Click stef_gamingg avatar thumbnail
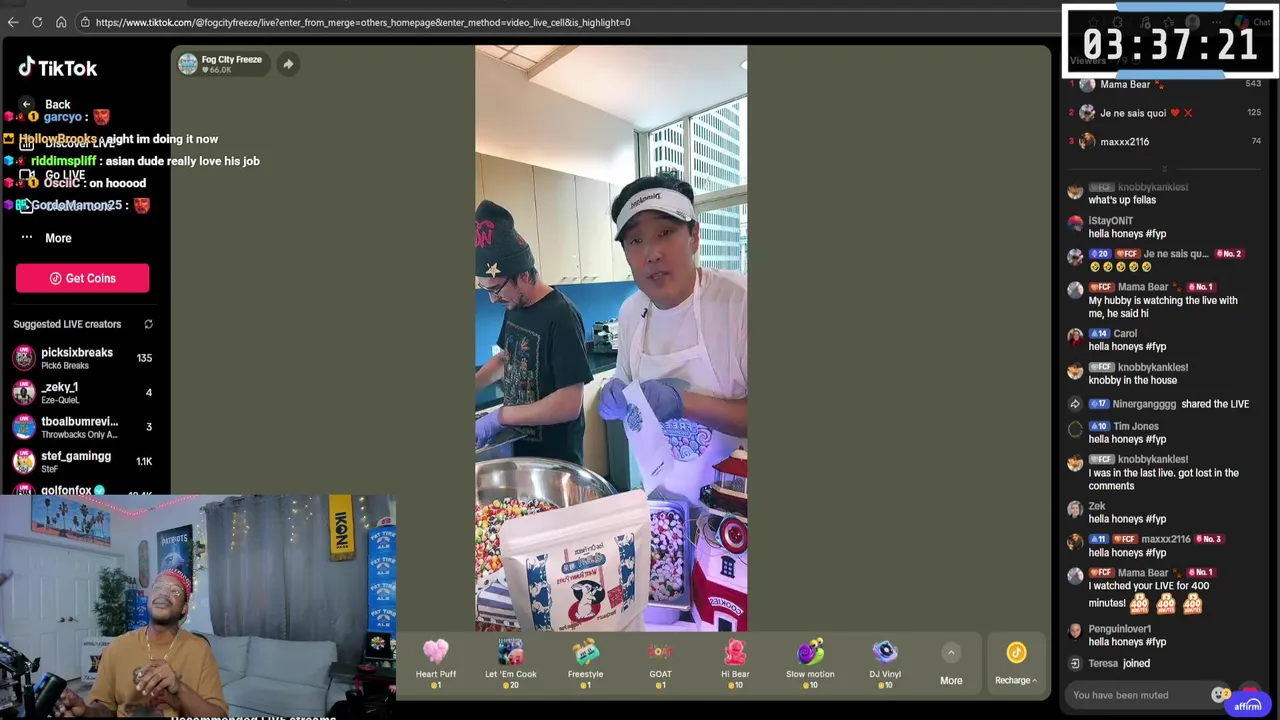 pos(24,461)
